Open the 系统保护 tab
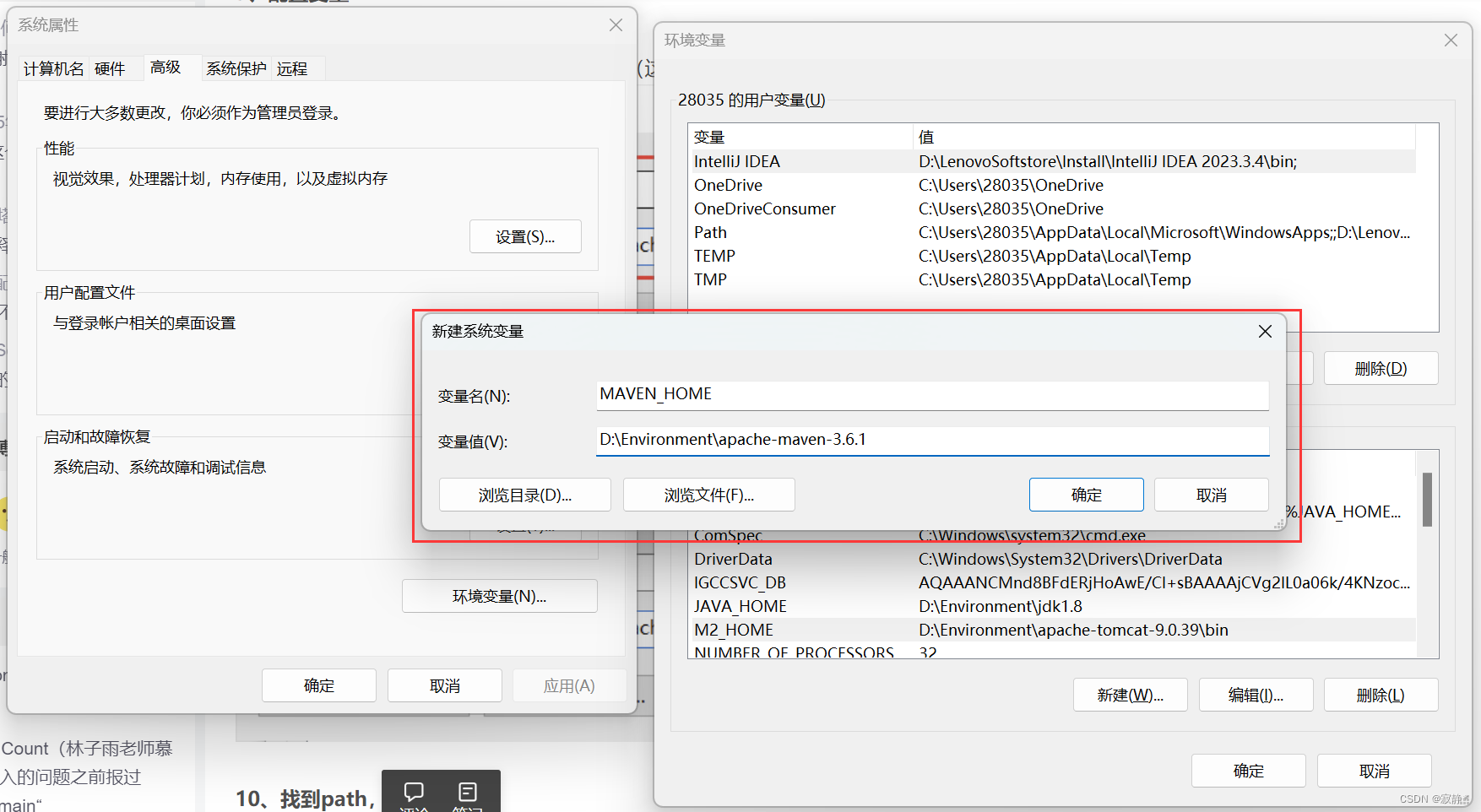Image resolution: width=1481 pixels, height=812 pixels. point(236,68)
